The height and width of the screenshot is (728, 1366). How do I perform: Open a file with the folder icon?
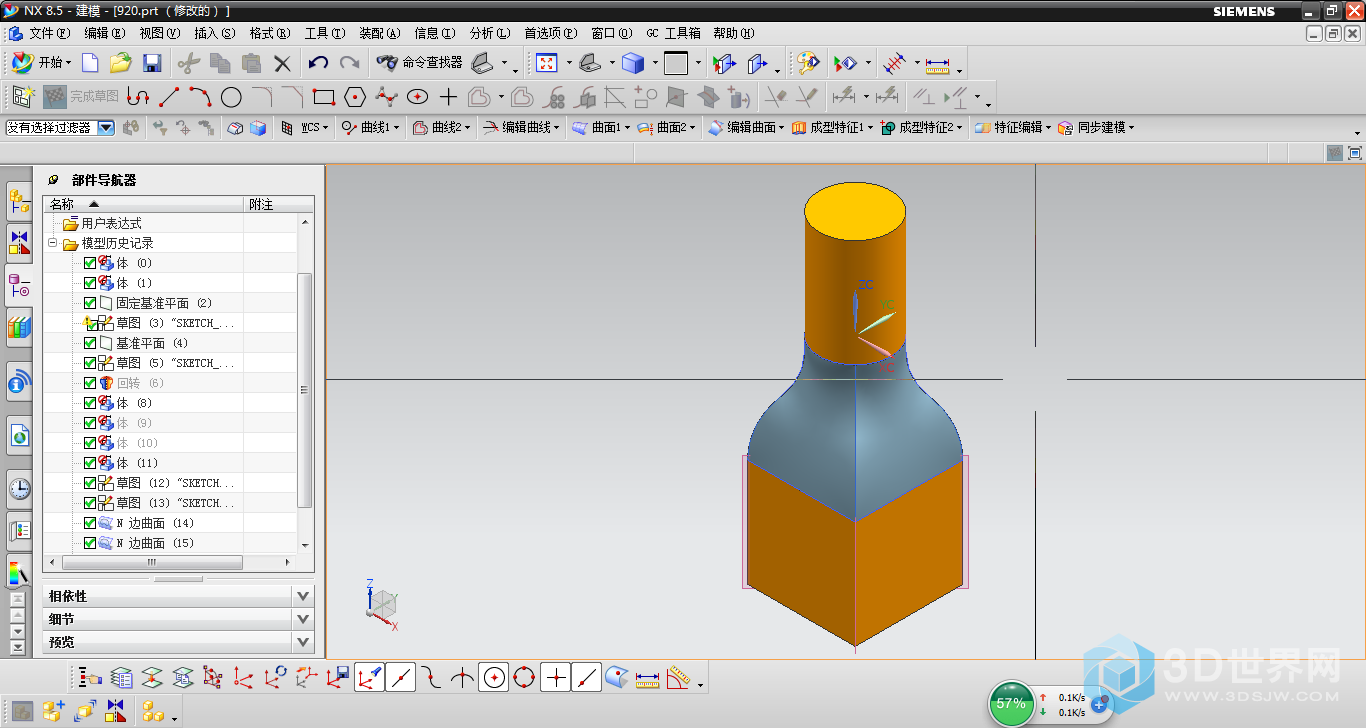pyautogui.click(x=121, y=63)
